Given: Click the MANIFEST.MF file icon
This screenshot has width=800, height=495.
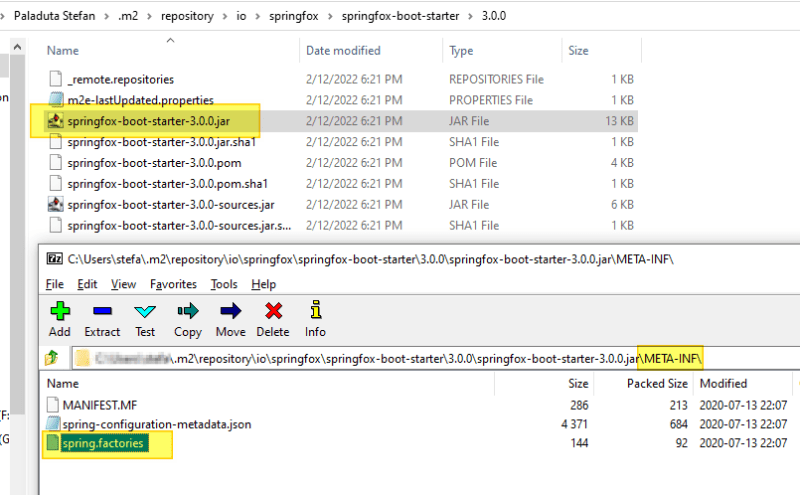Looking at the screenshot, I should [53, 405].
